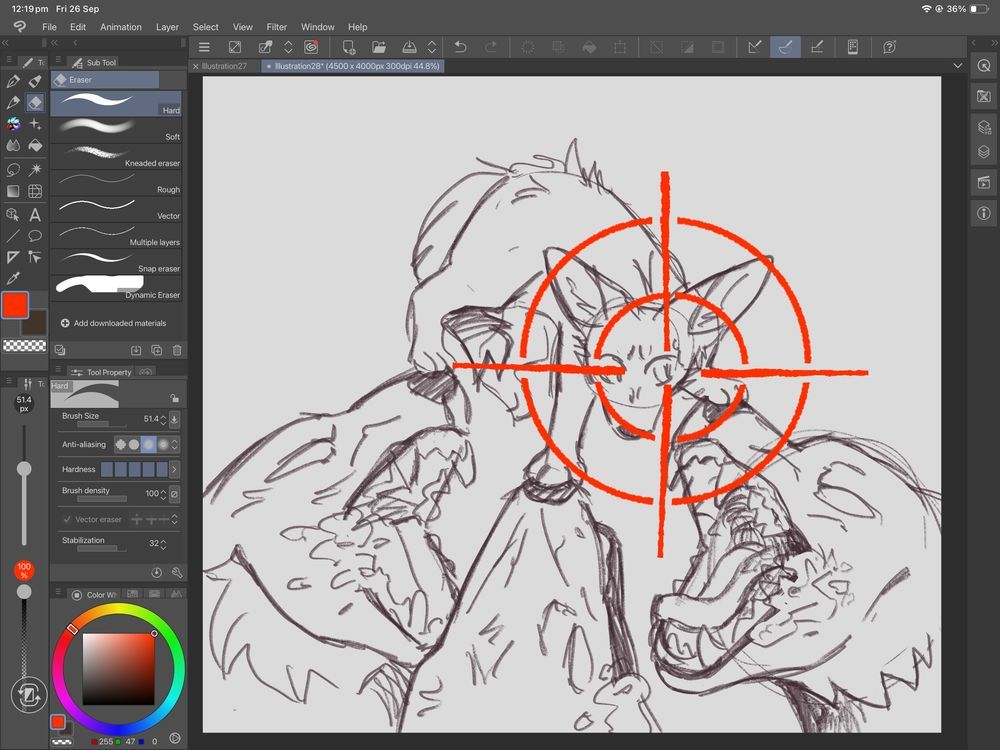Swap main and sub drawing color button
The width and height of the screenshot is (1000, 750).
click(x=28, y=694)
